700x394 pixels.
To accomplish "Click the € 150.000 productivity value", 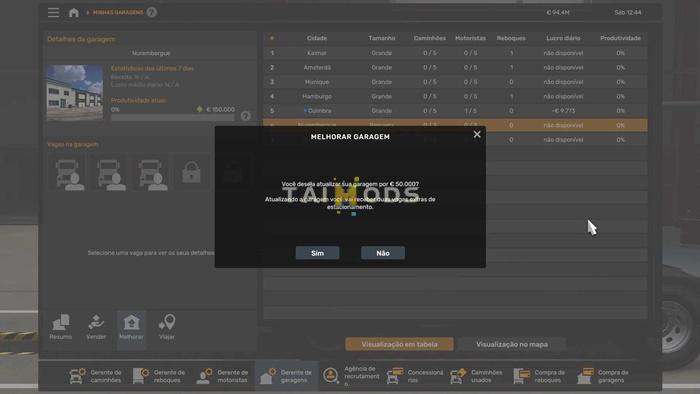I will coord(220,109).
